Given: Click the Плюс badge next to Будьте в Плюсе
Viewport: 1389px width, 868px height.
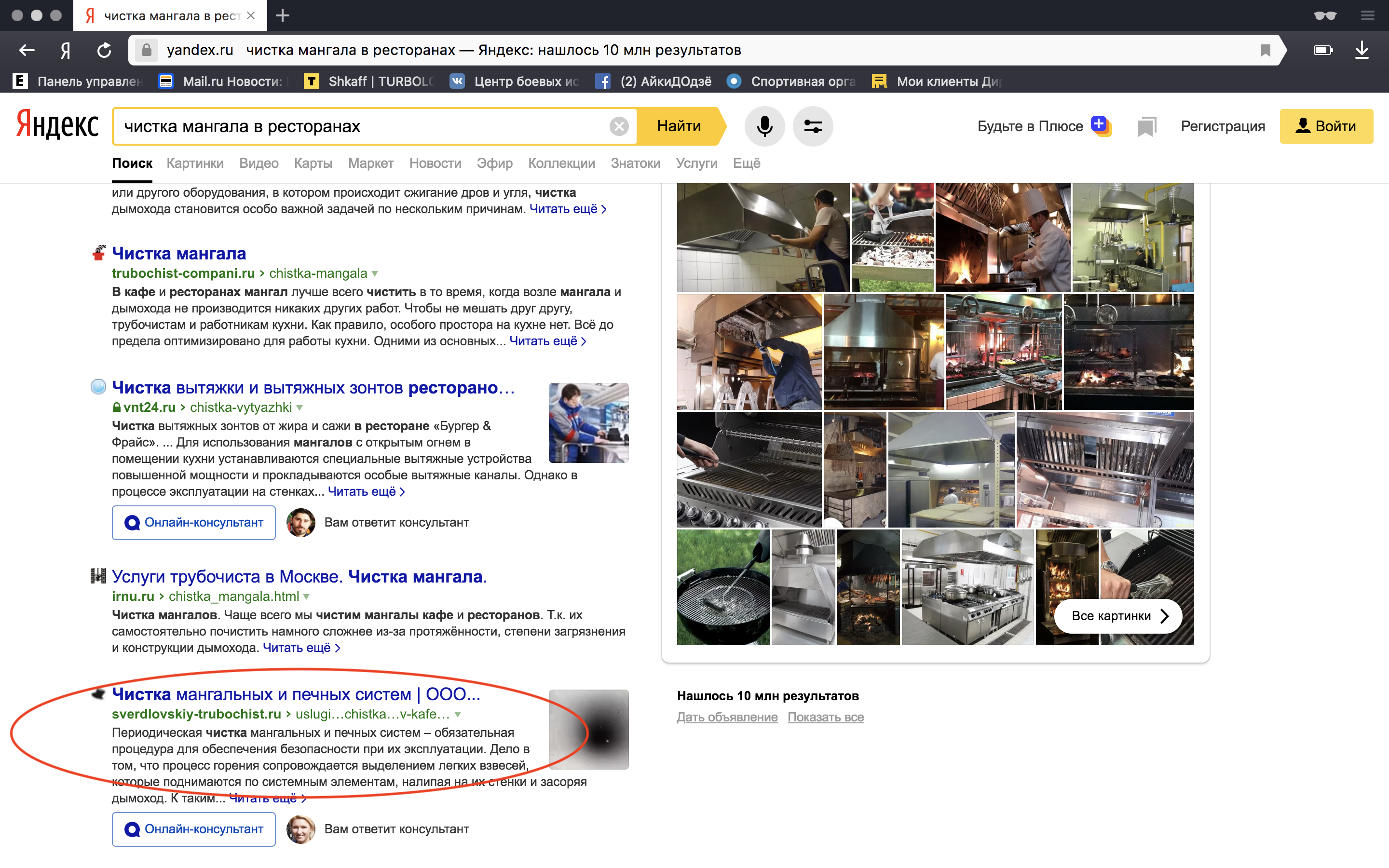Looking at the screenshot, I should (1100, 126).
